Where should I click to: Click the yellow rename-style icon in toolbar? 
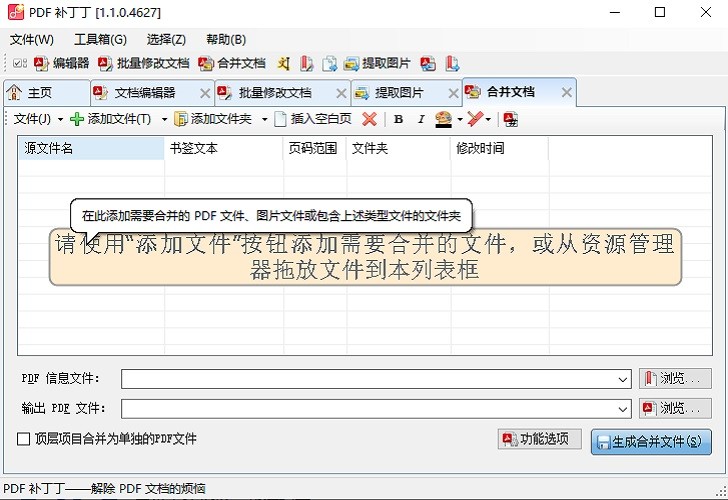click(x=284, y=63)
